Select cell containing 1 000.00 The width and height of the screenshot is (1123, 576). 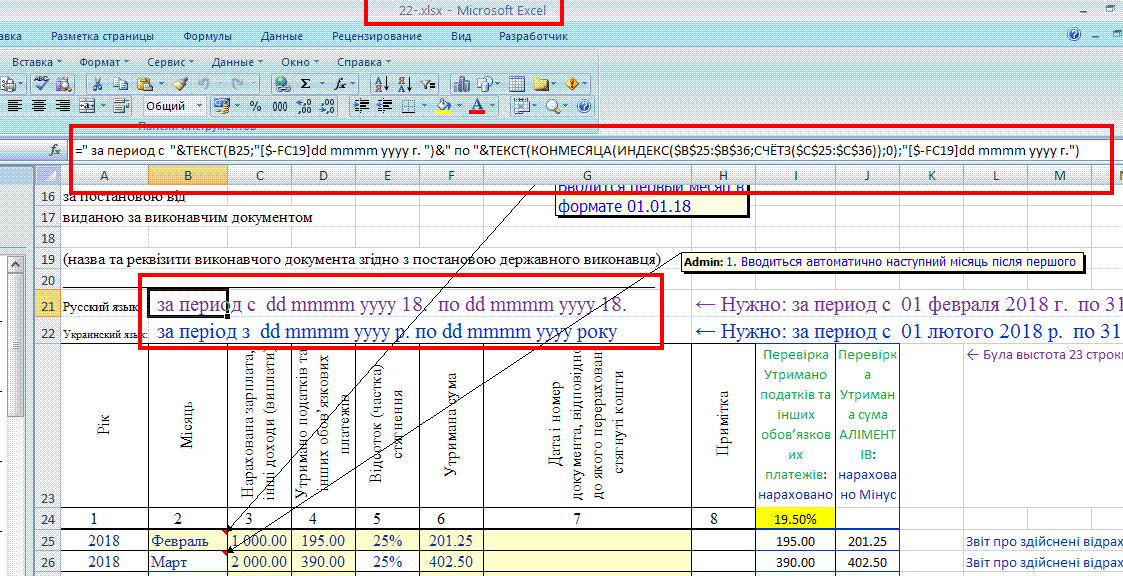point(260,540)
